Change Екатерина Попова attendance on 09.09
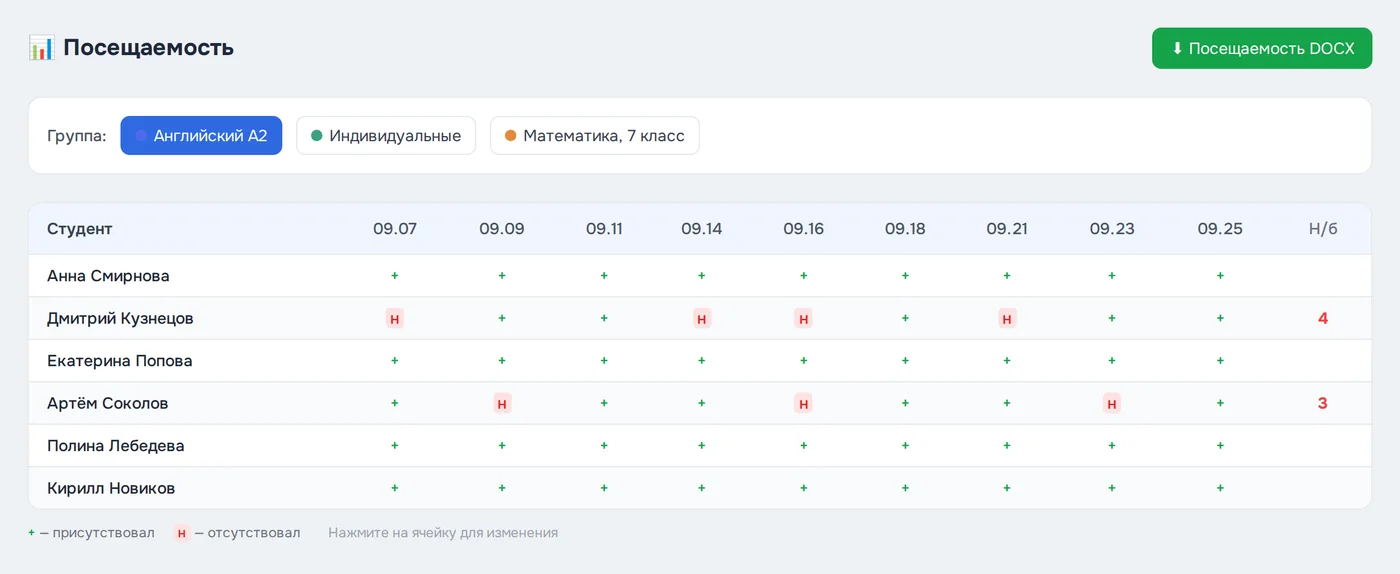Viewport: 1400px width, 574px height. point(502,361)
